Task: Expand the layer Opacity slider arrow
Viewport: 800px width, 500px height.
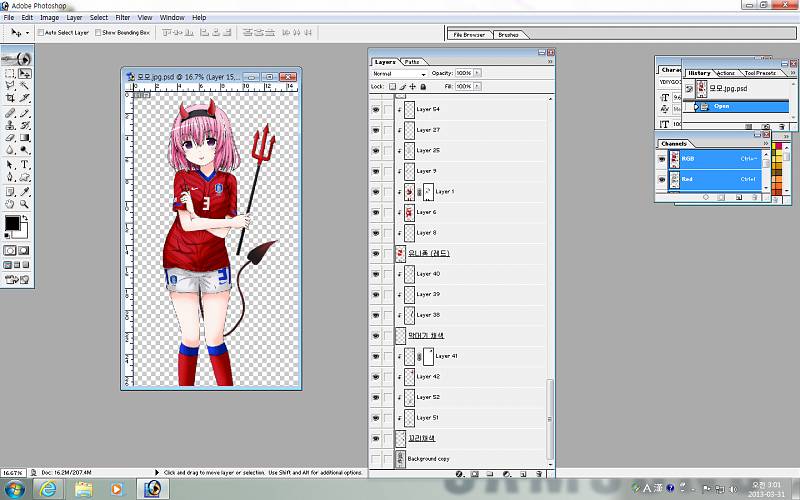Action: [477, 74]
